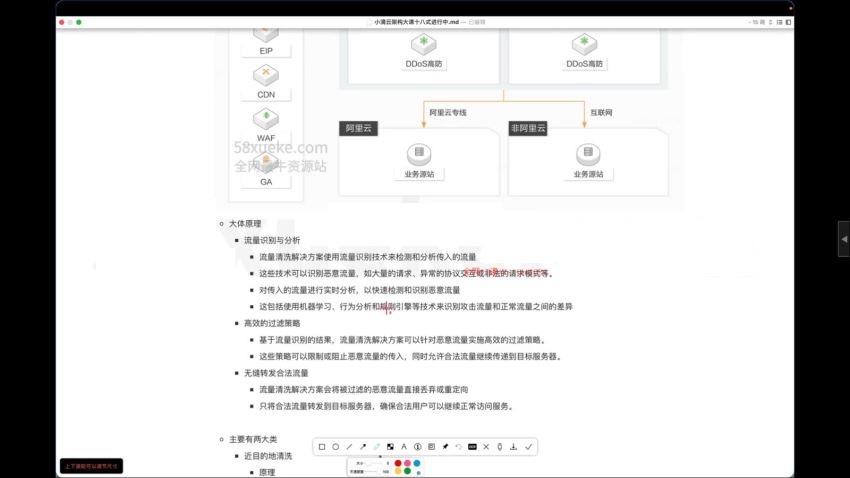850x478 pixels.
Task: Select the rectangle annotation tool
Action: [322, 447]
